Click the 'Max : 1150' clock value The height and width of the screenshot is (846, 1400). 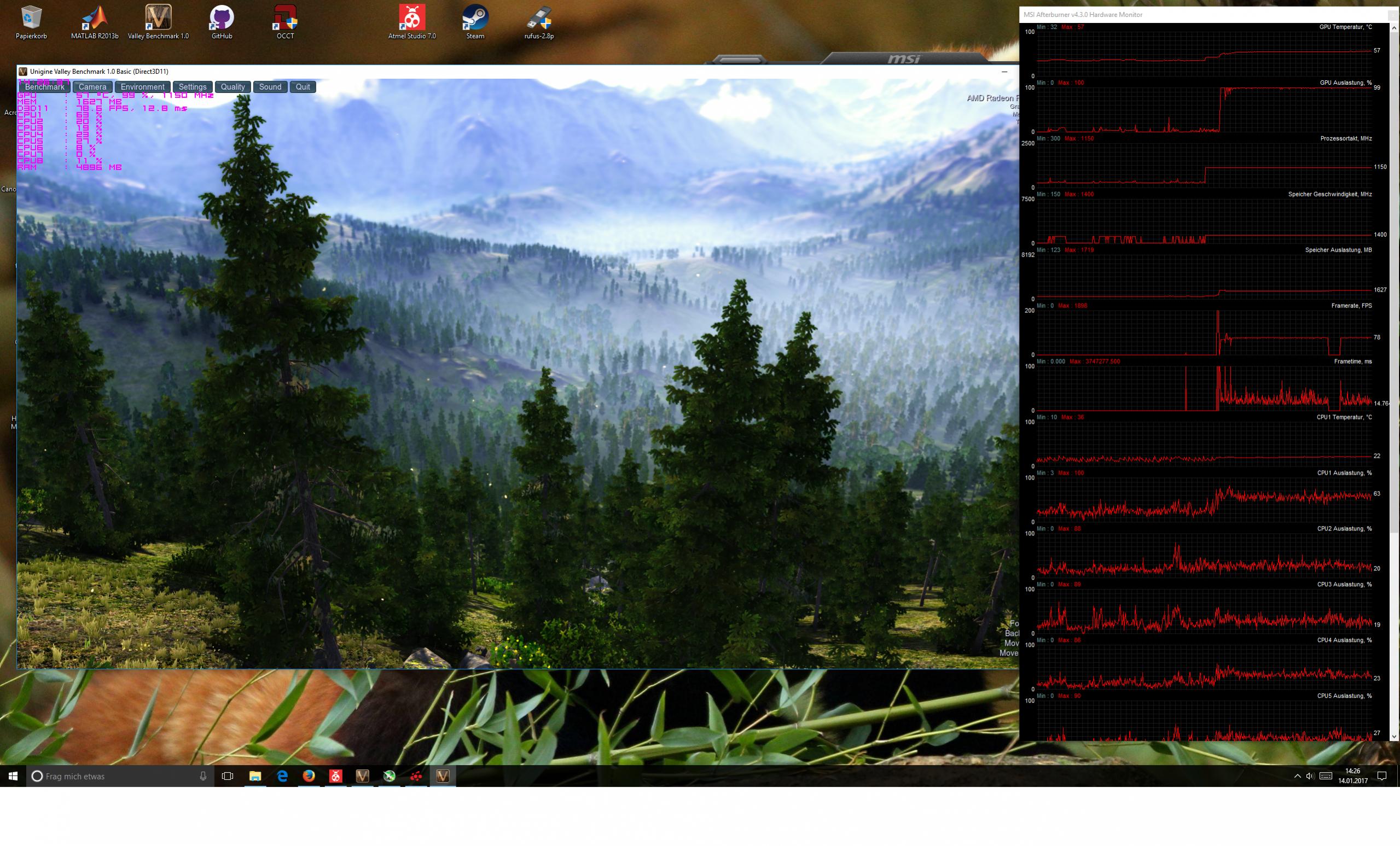(x=1078, y=138)
